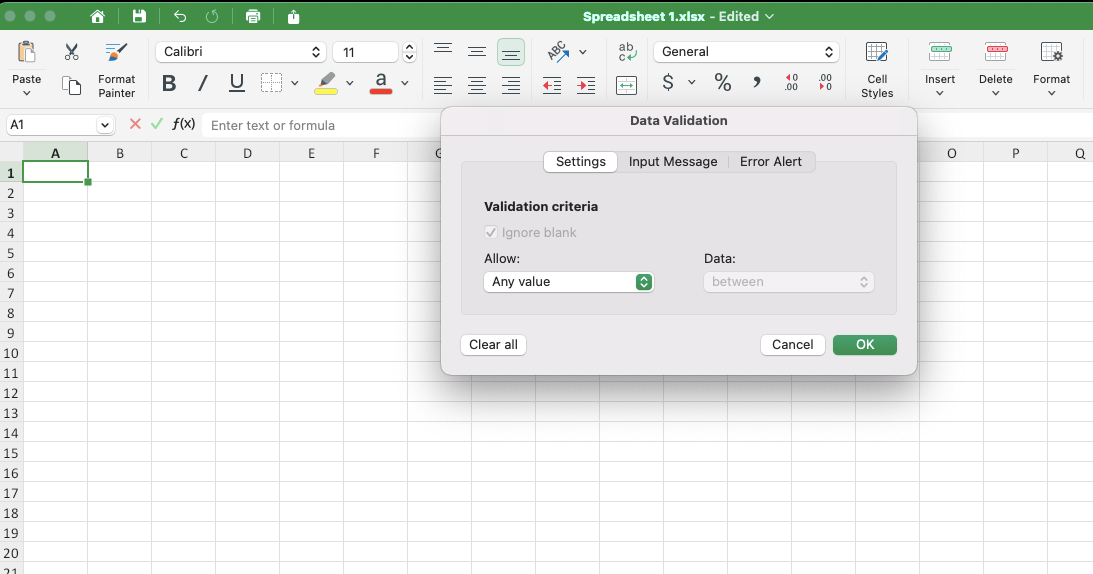Toggle Italic text formatting
The width and height of the screenshot is (1093, 574).
point(203,84)
